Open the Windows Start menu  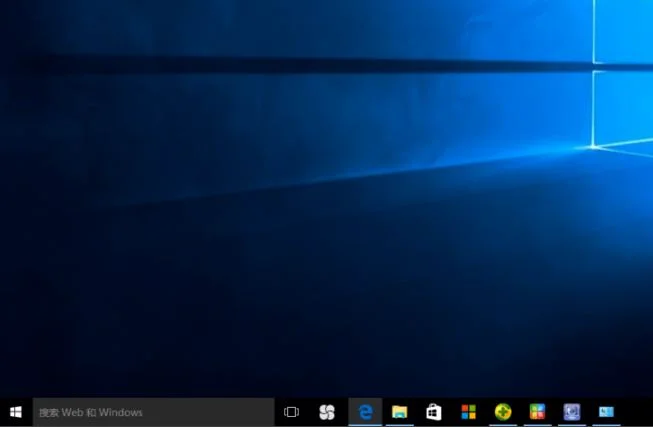[16, 412]
